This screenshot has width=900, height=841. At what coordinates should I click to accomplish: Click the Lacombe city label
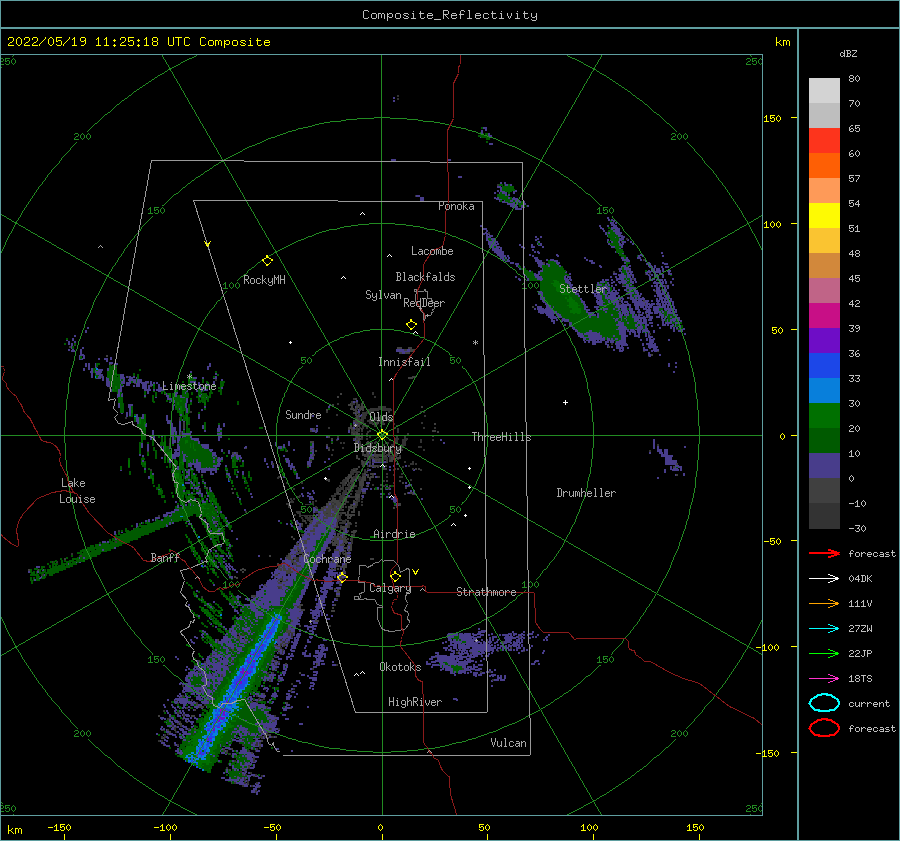pyautogui.click(x=432, y=251)
